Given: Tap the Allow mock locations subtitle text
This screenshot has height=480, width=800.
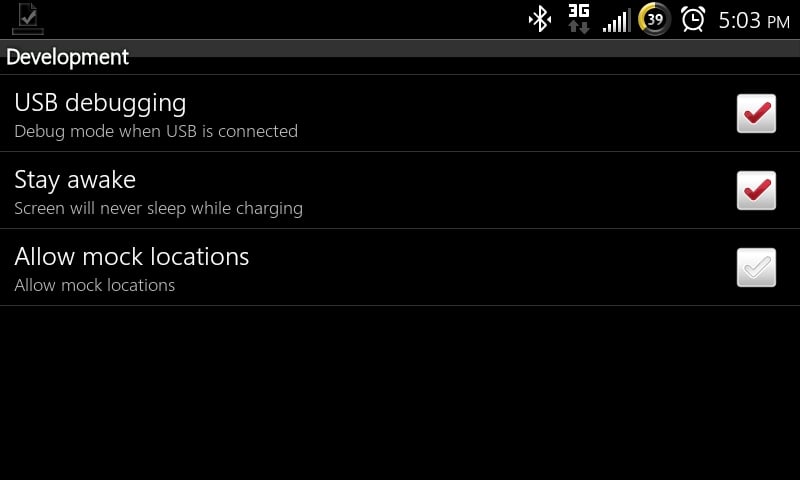Looking at the screenshot, I should [x=94, y=285].
